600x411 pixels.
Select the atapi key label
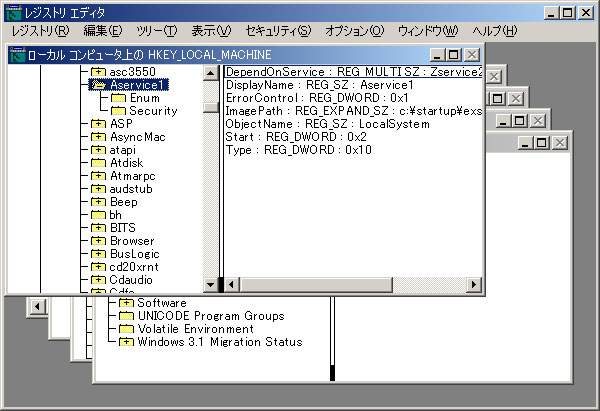(122, 150)
